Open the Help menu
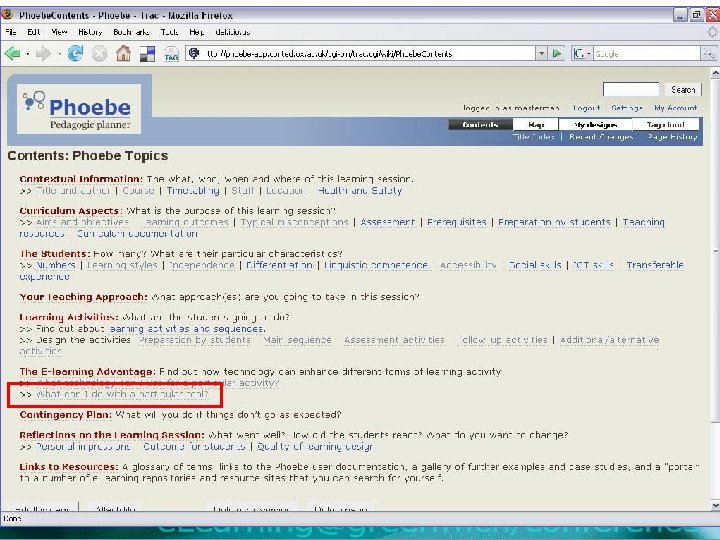This screenshot has width=720, height=540. (x=197, y=32)
